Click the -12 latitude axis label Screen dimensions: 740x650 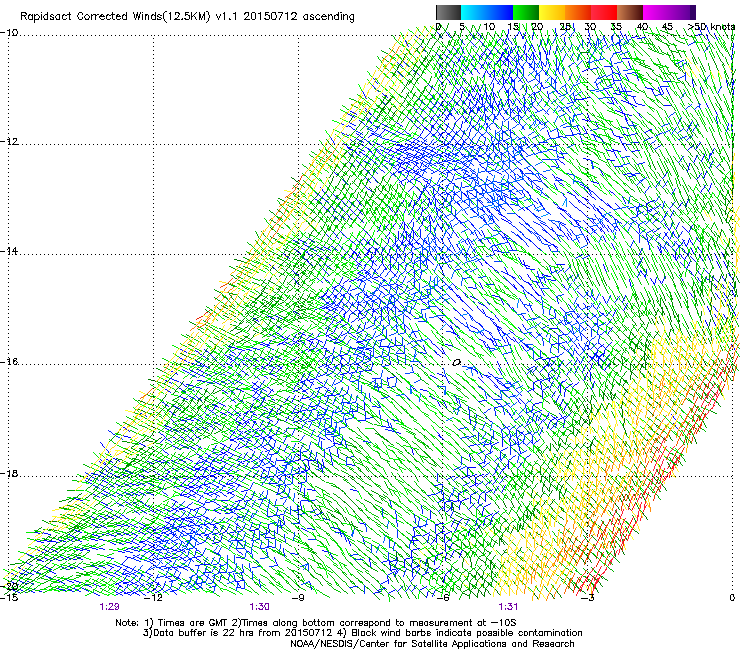pos(9,142)
